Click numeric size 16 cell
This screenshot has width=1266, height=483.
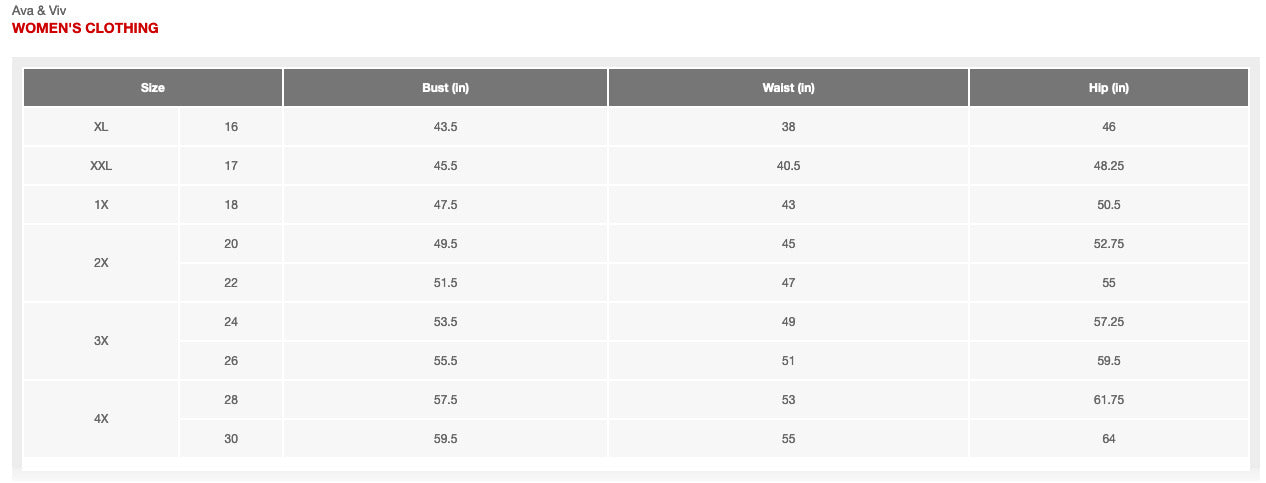(231, 127)
